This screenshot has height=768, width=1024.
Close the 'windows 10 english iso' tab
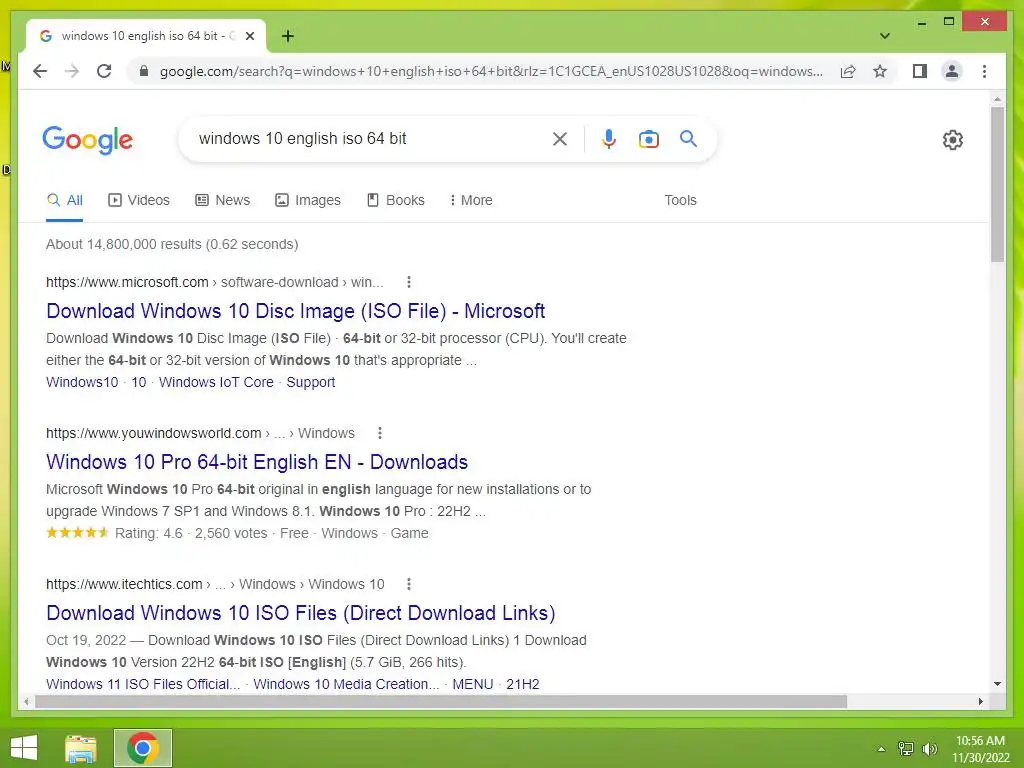[x=249, y=36]
